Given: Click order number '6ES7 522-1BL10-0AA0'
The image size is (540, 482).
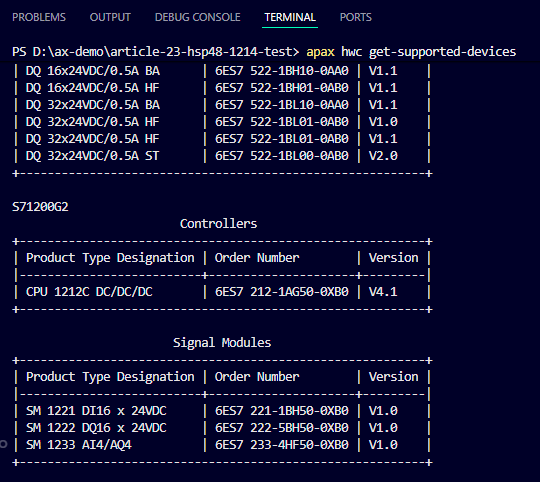Looking at the screenshot, I should coord(282,105).
